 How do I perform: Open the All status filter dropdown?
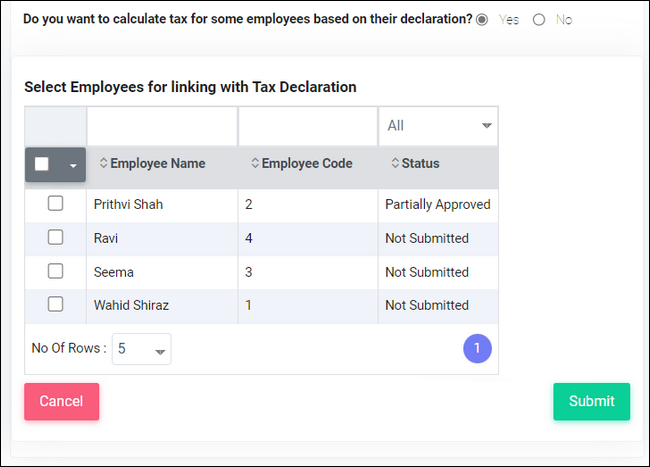(438, 126)
